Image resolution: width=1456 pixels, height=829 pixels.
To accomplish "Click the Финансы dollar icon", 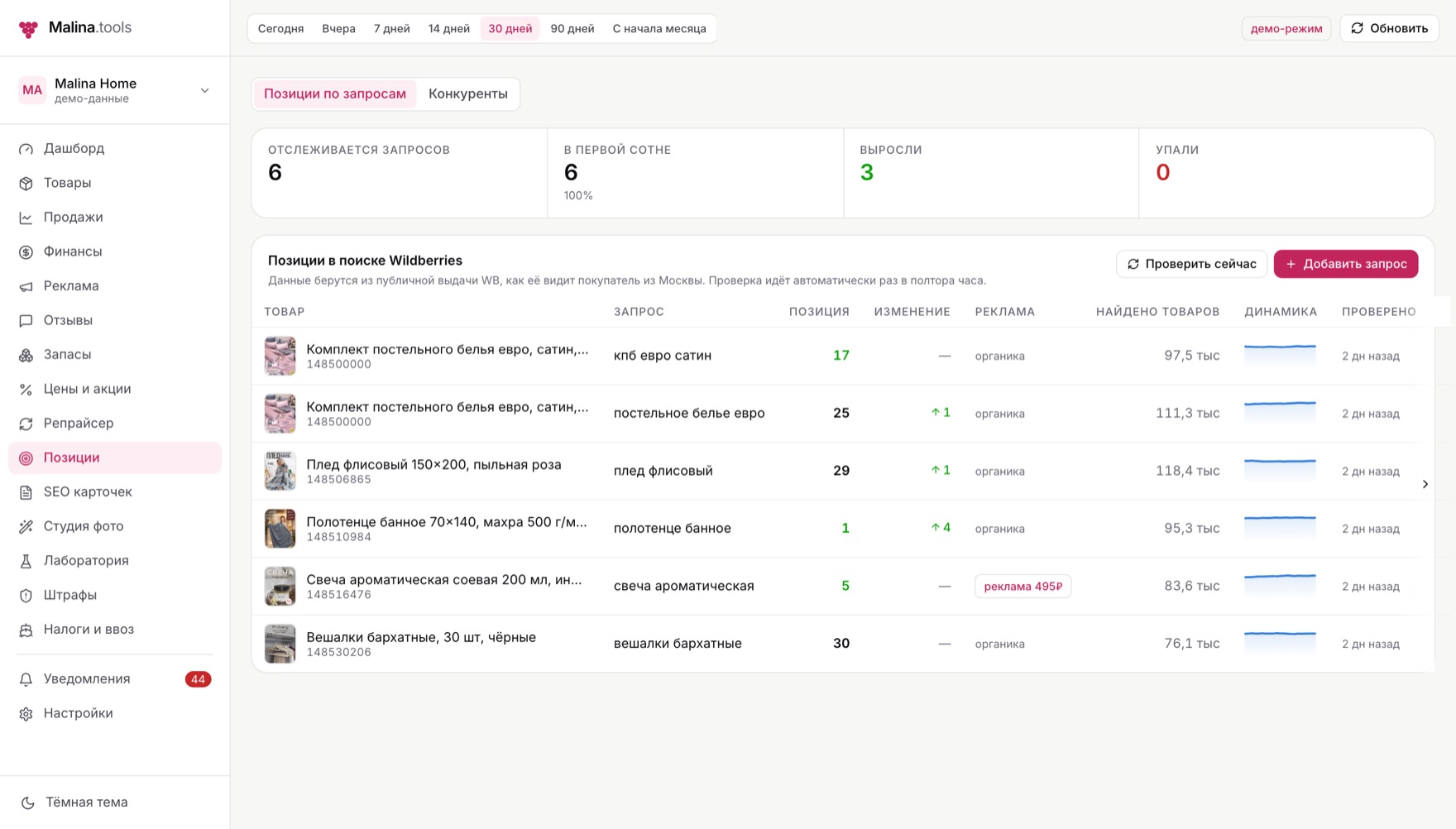I will (26, 252).
